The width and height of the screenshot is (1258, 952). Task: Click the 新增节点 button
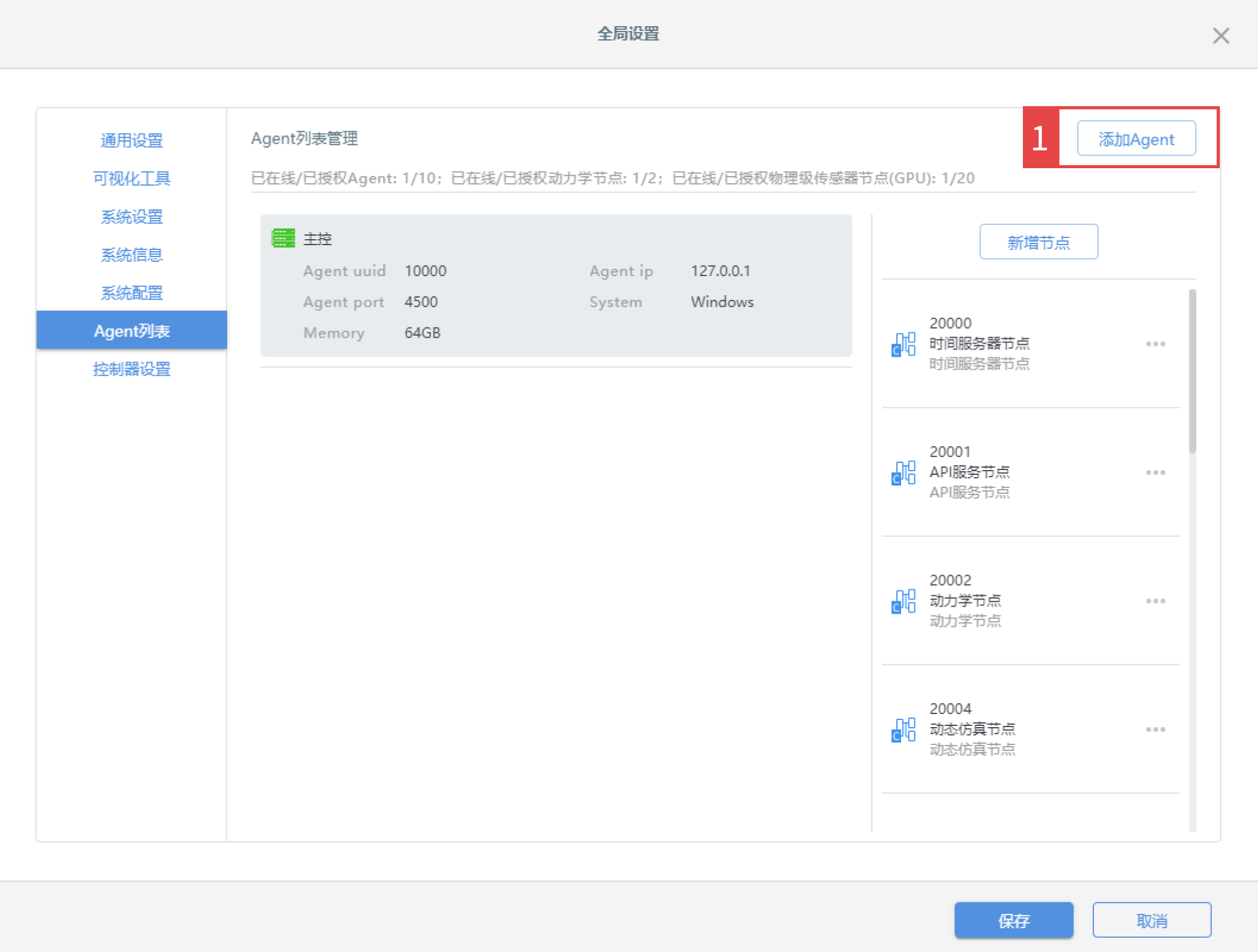point(1038,242)
